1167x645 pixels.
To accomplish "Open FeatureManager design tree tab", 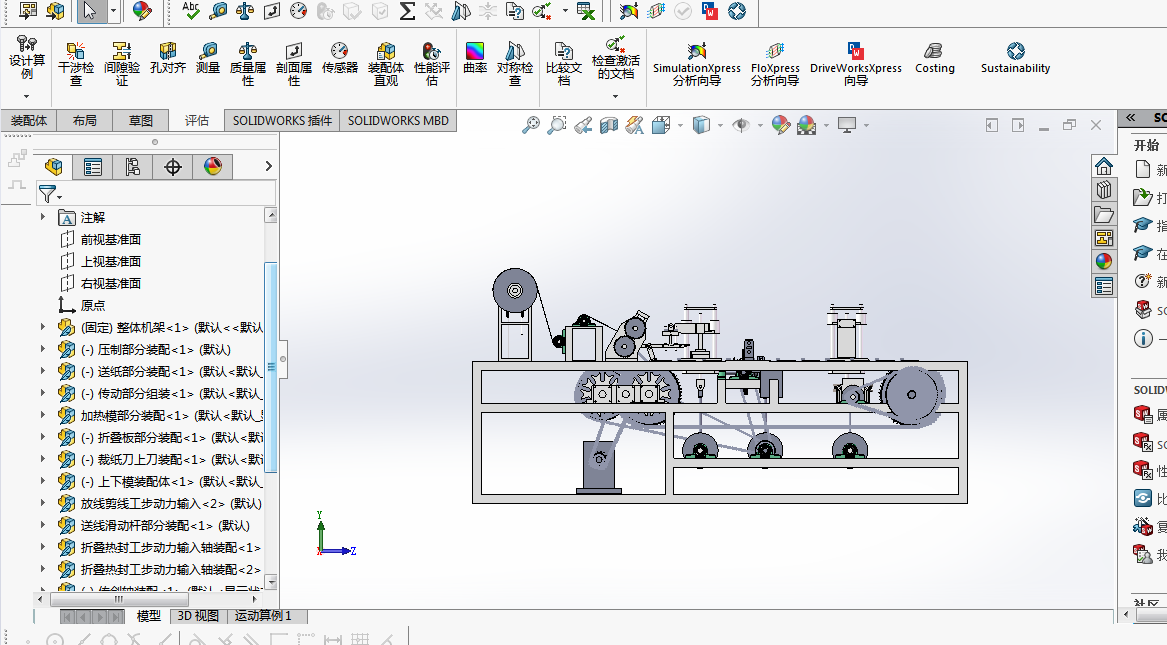I will tap(54, 167).
